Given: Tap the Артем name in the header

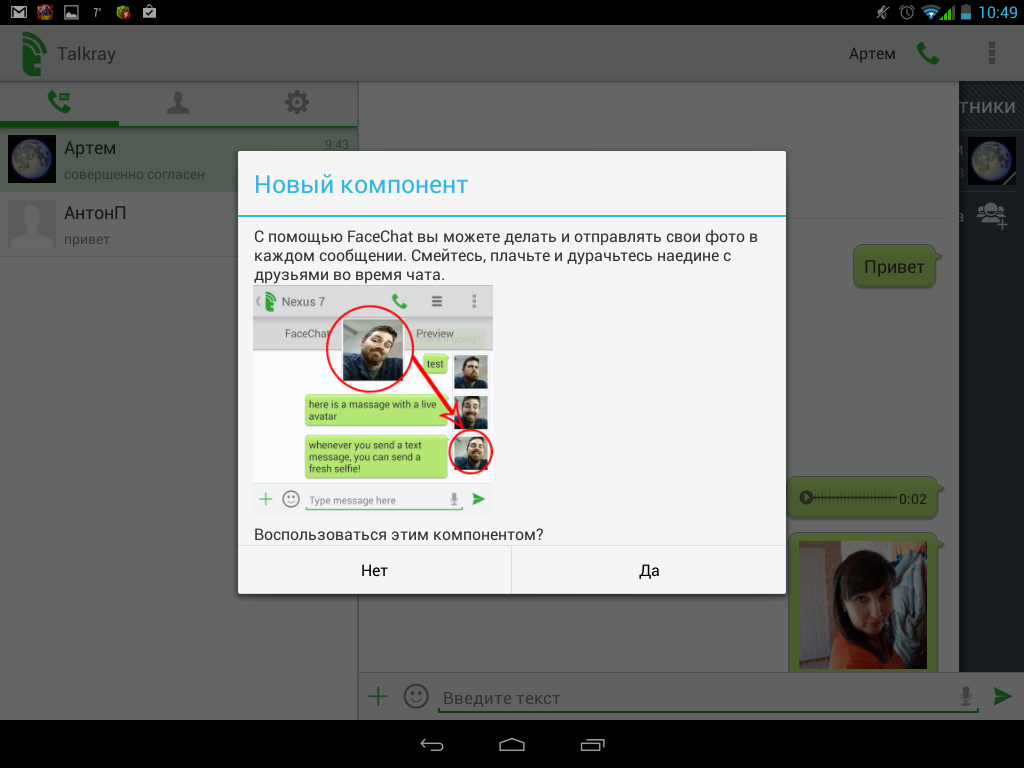Looking at the screenshot, I should pos(872,54).
